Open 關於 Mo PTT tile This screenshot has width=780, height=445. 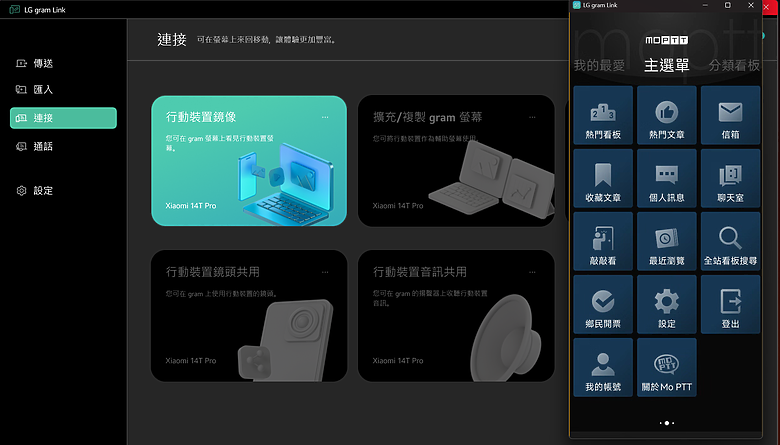pos(667,367)
